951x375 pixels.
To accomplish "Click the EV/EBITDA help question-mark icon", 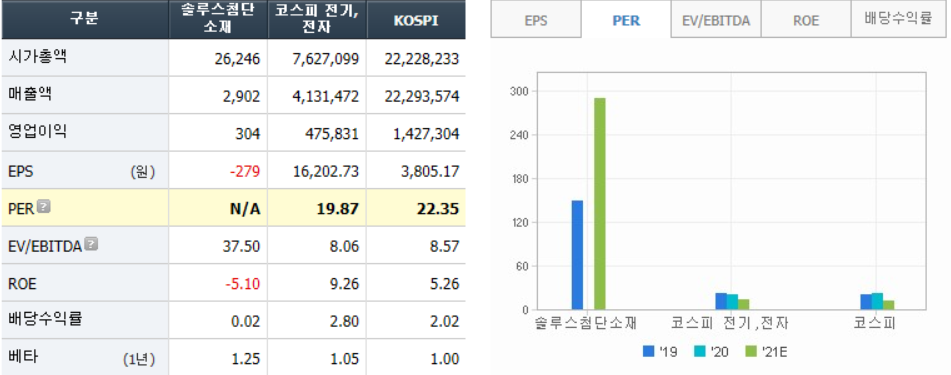I will pos(91,245).
